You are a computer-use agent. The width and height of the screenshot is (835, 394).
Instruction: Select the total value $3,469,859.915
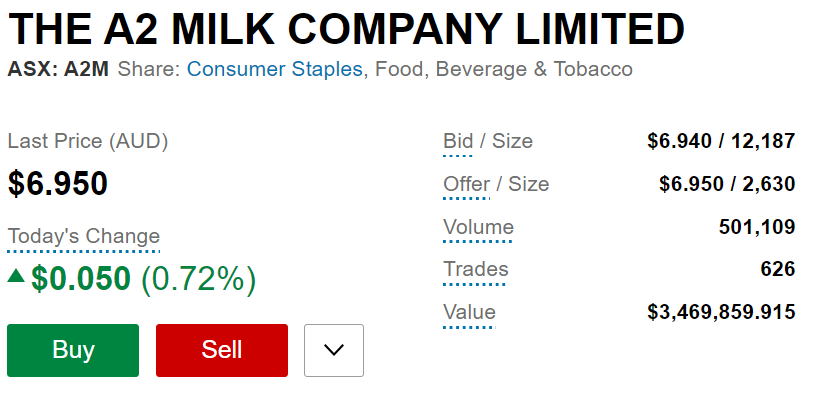coord(721,312)
